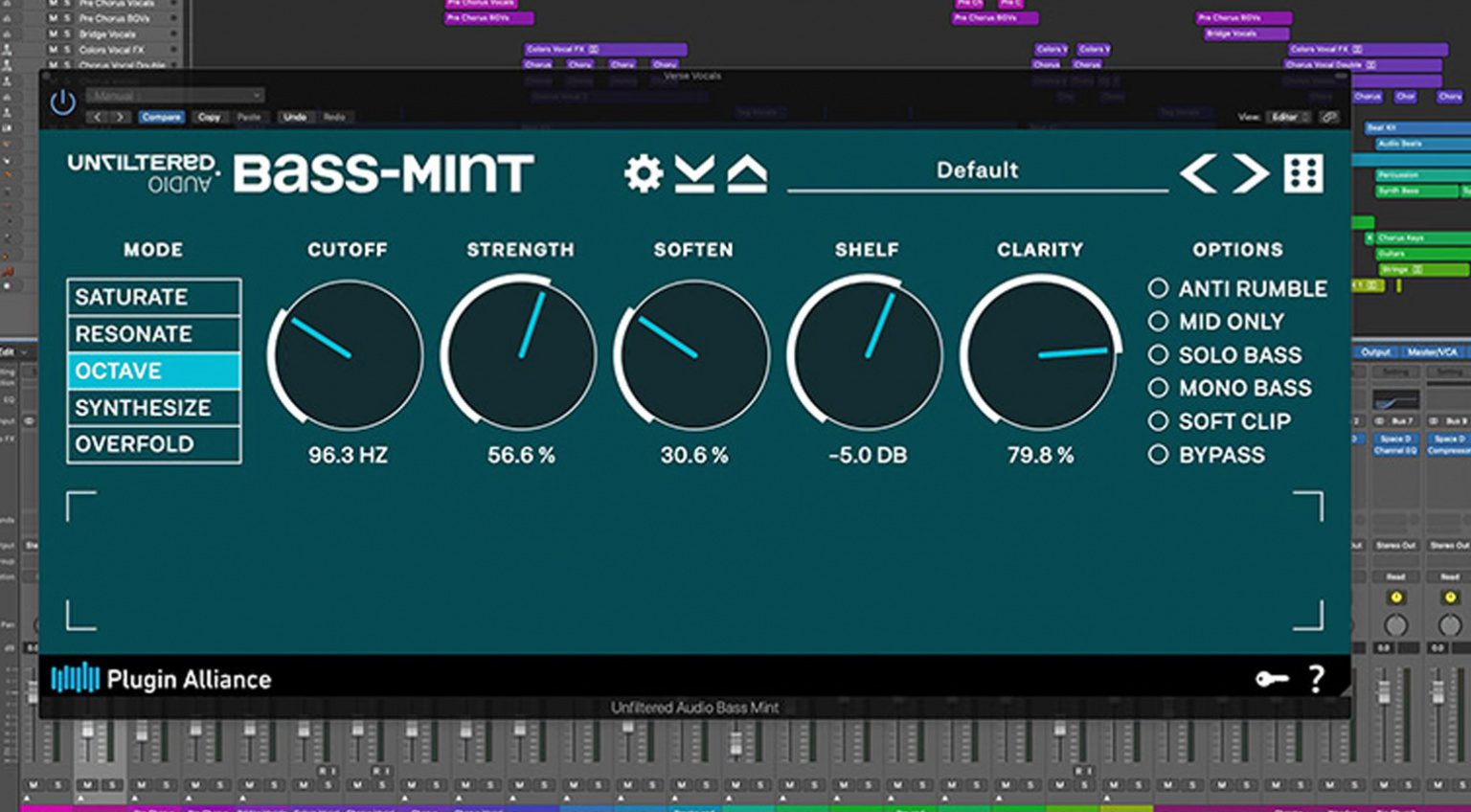Click the save preset down-arrow icon
The height and width of the screenshot is (812, 1471).
click(x=694, y=174)
